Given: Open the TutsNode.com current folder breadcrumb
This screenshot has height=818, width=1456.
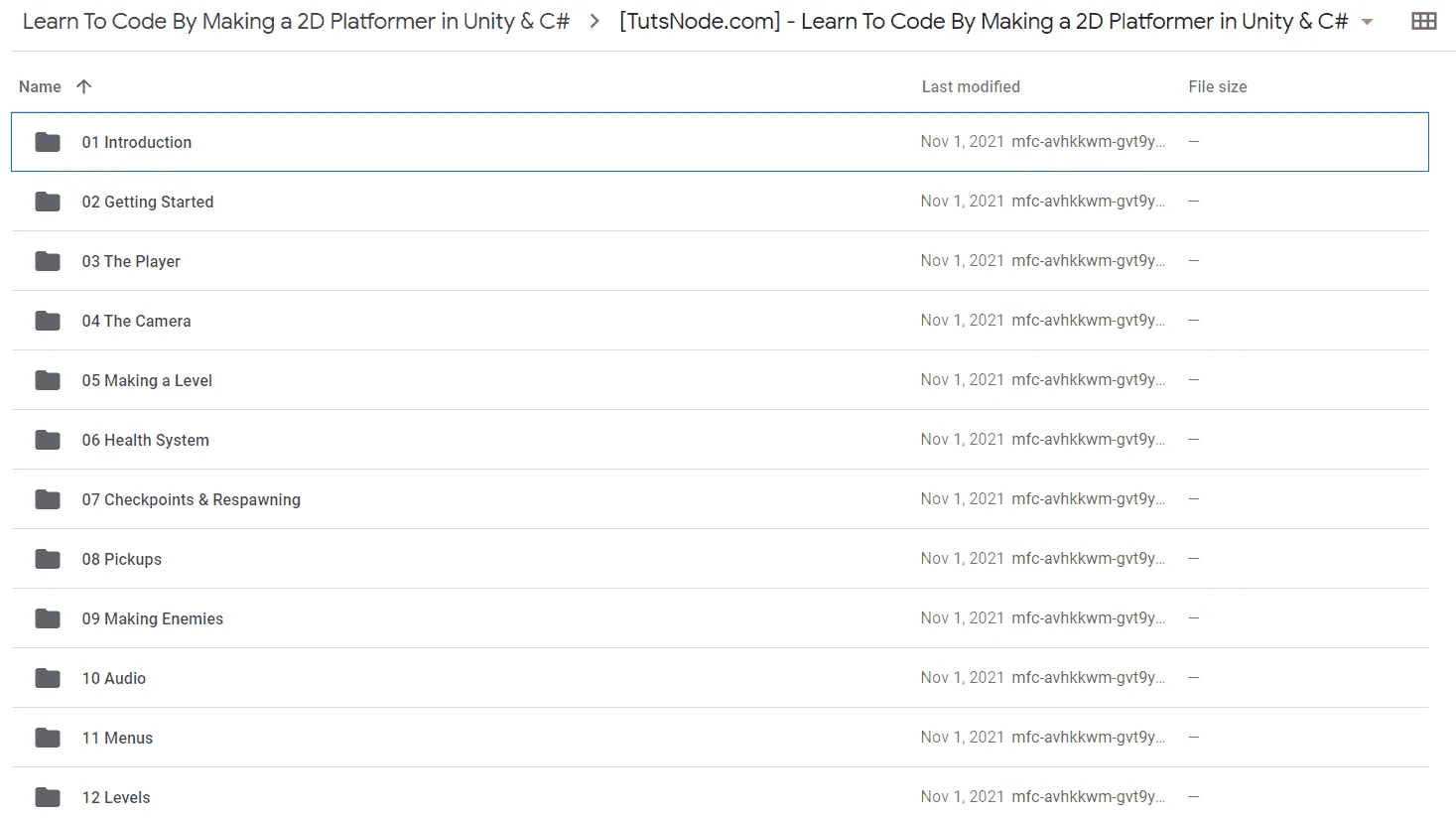Looking at the screenshot, I should [x=984, y=21].
